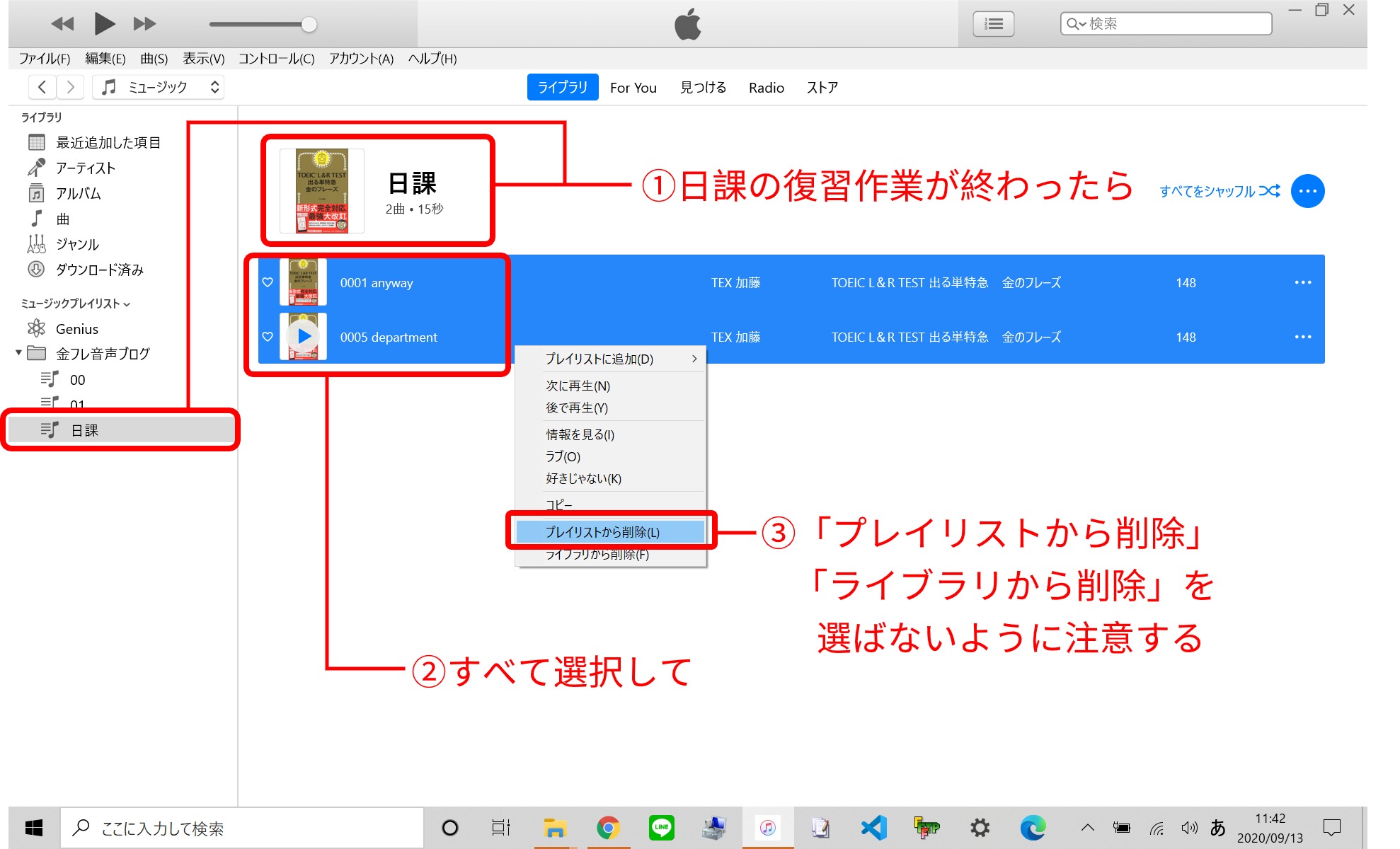
Task: Collapse the 金フレ音声ブログ folder triangle
Action: 18,352
